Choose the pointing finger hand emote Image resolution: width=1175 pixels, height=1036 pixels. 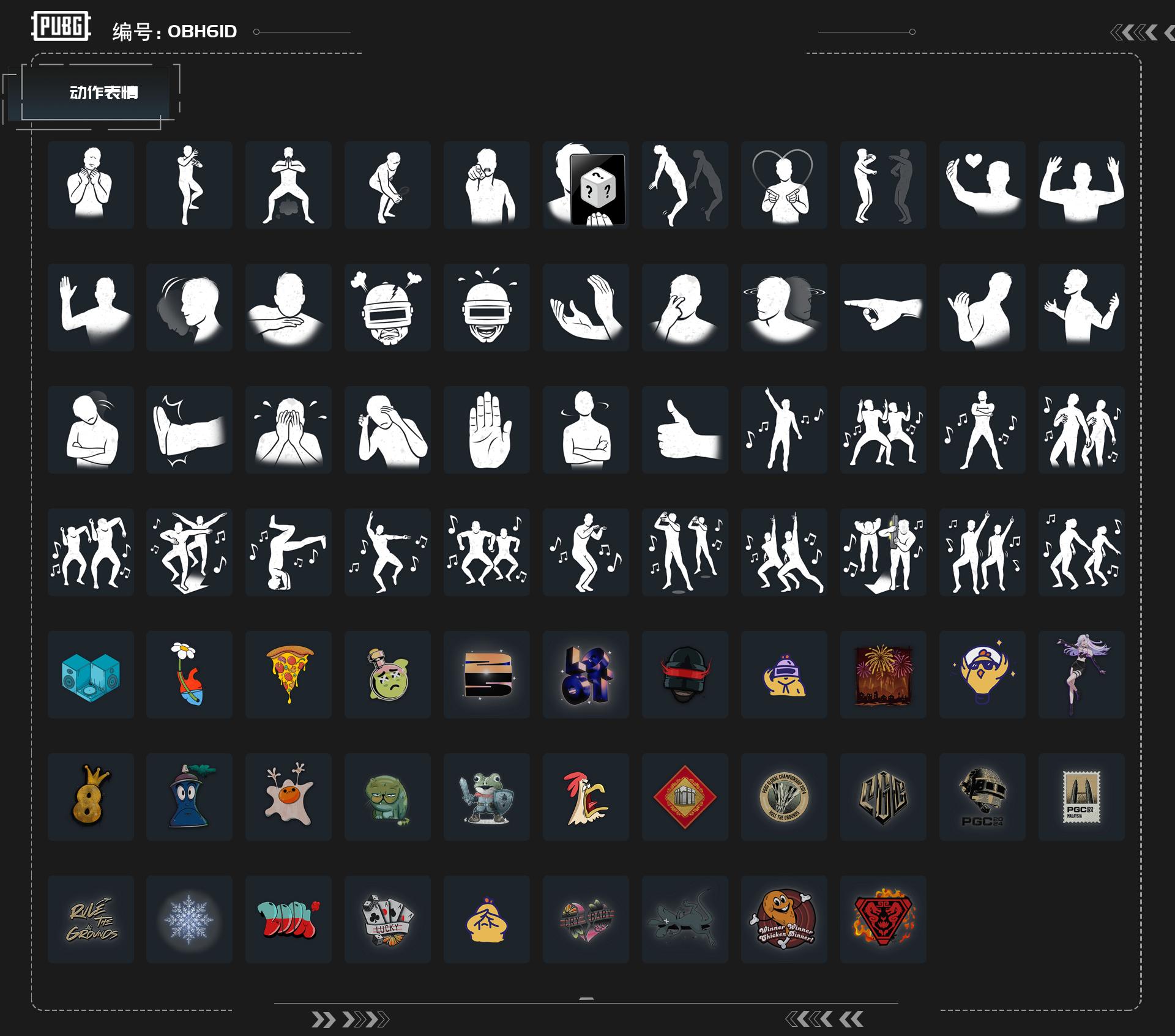(882, 307)
